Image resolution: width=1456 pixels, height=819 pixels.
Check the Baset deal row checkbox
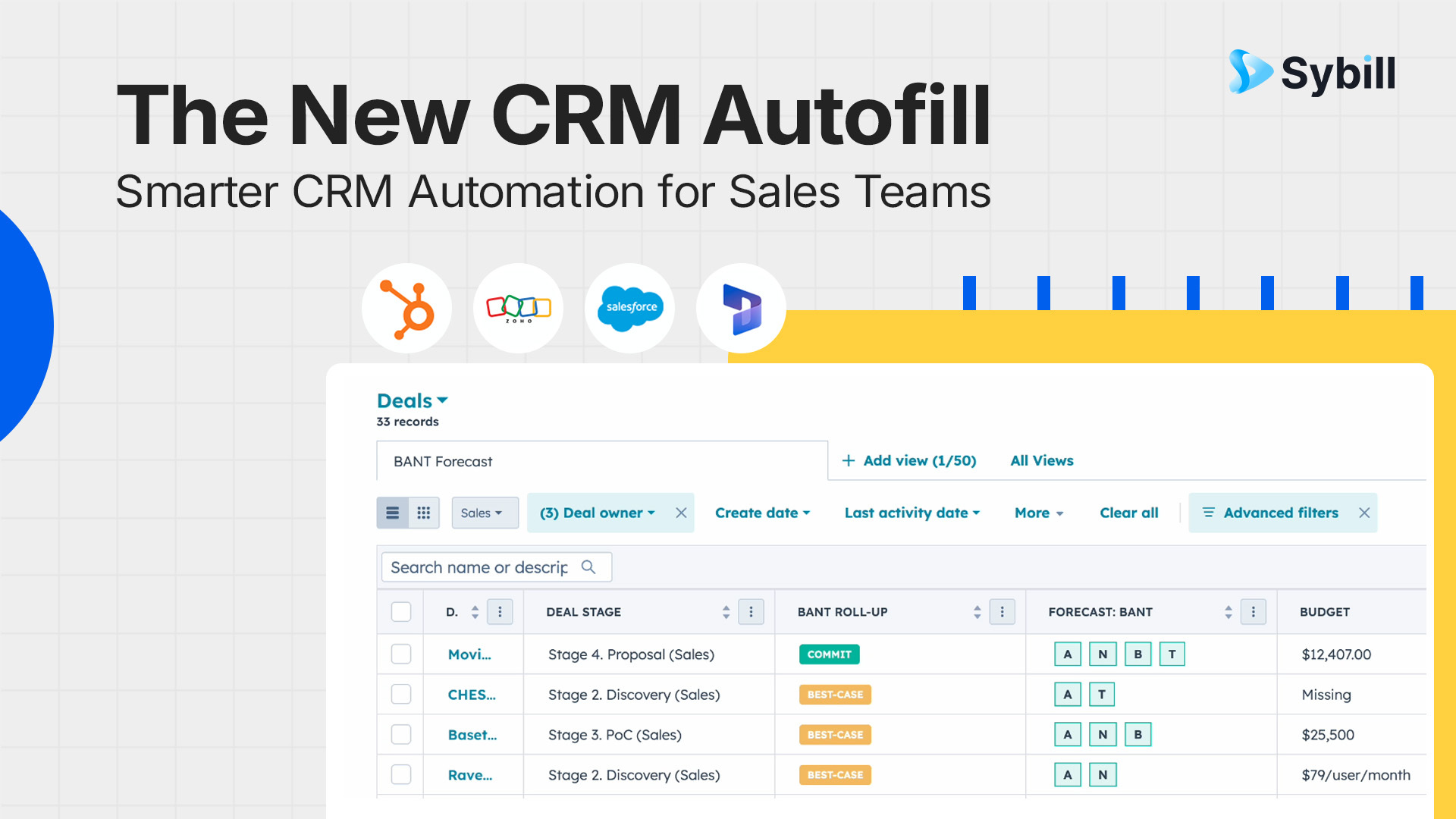pyautogui.click(x=401, y=734)
